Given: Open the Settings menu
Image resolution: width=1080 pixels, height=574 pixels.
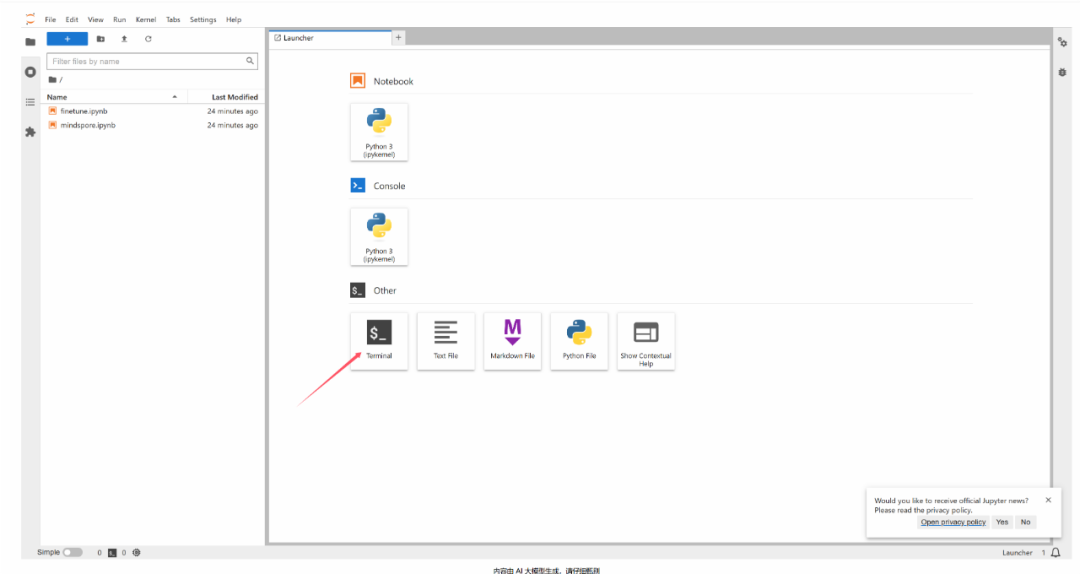Looking at the screenshot, I should click(x=202, y=20).
